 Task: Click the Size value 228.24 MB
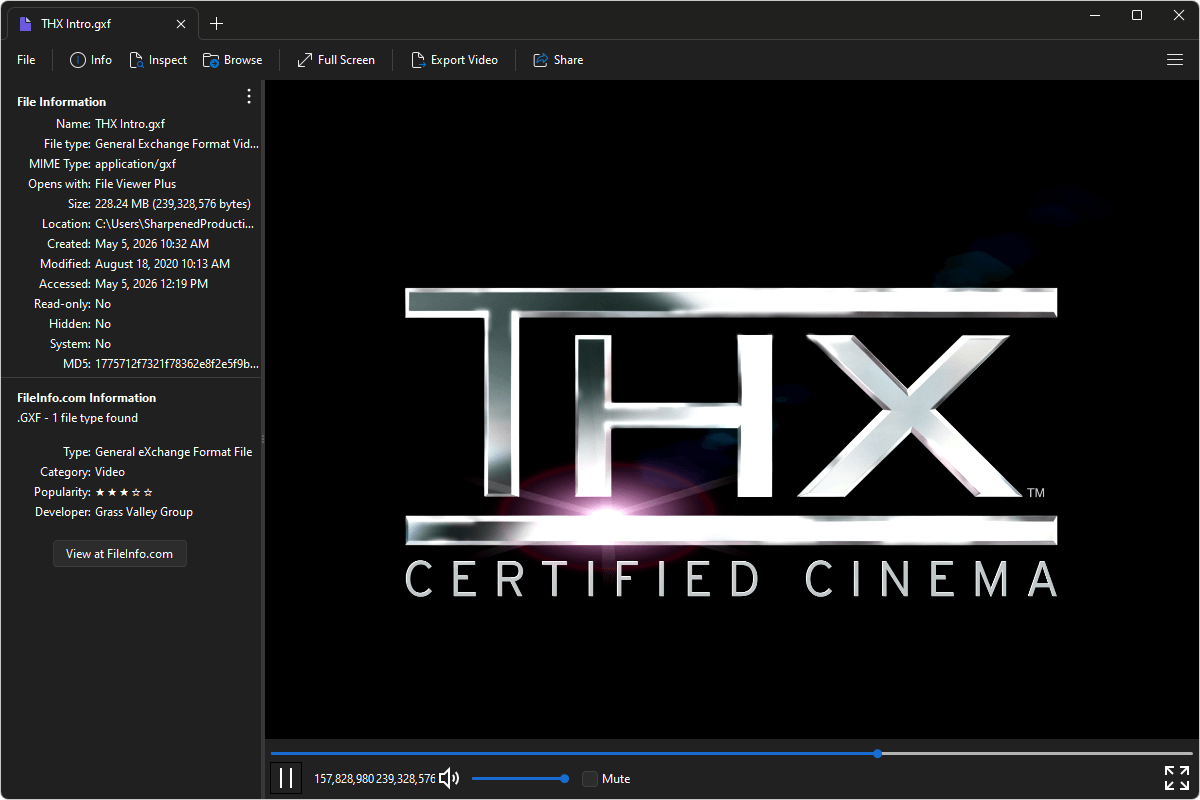(173, 204)
